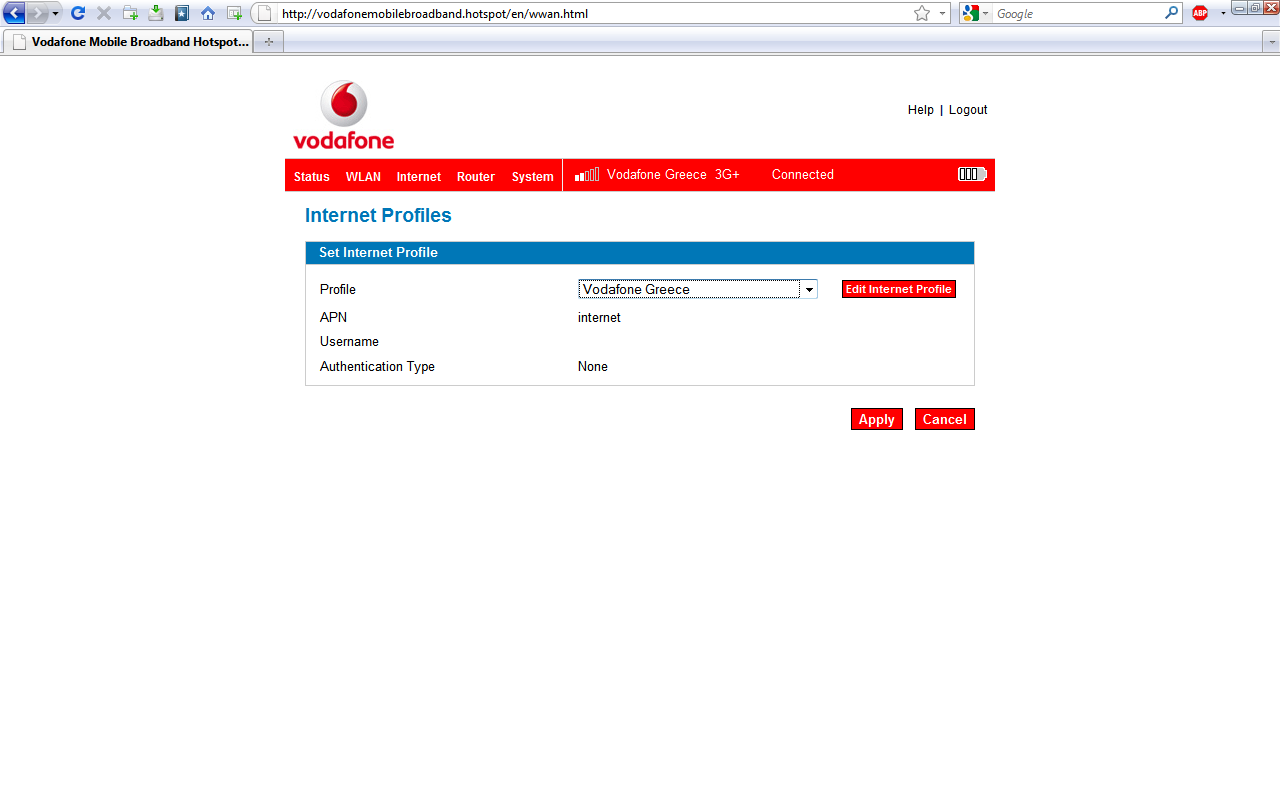Expand the Profile dropdown showing Vodafone Greece

(x=698, y=289)
